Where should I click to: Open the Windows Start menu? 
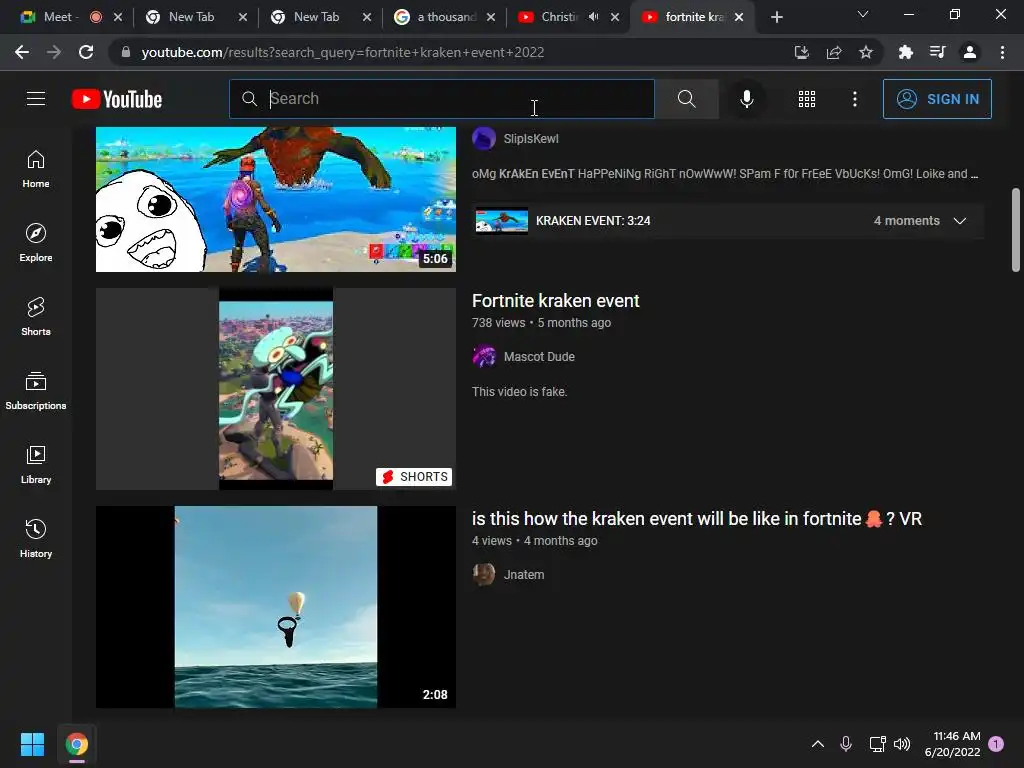(x=32, y=744)
